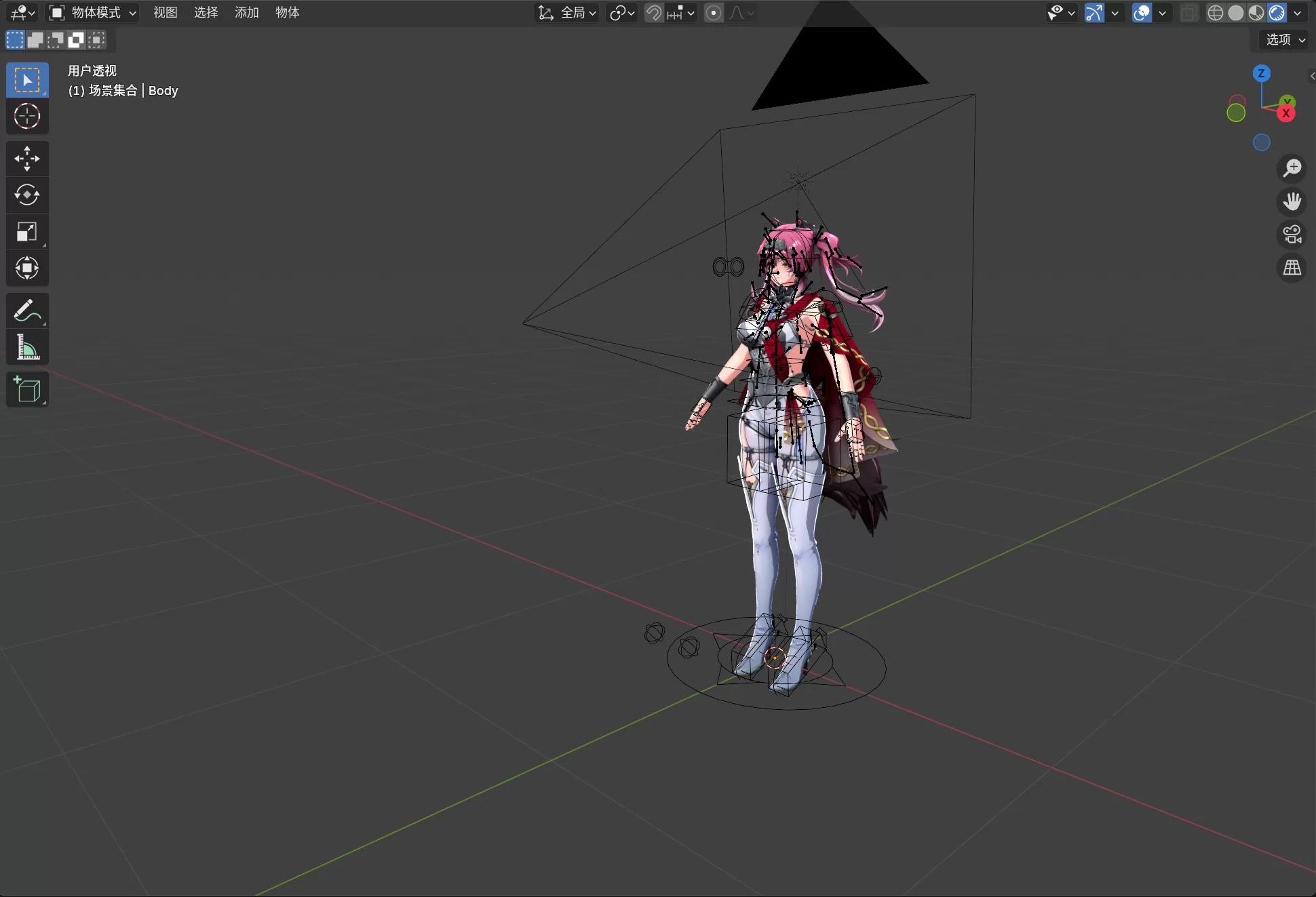Switch to Rendered viewport shading

click(x=1277, y=12)
